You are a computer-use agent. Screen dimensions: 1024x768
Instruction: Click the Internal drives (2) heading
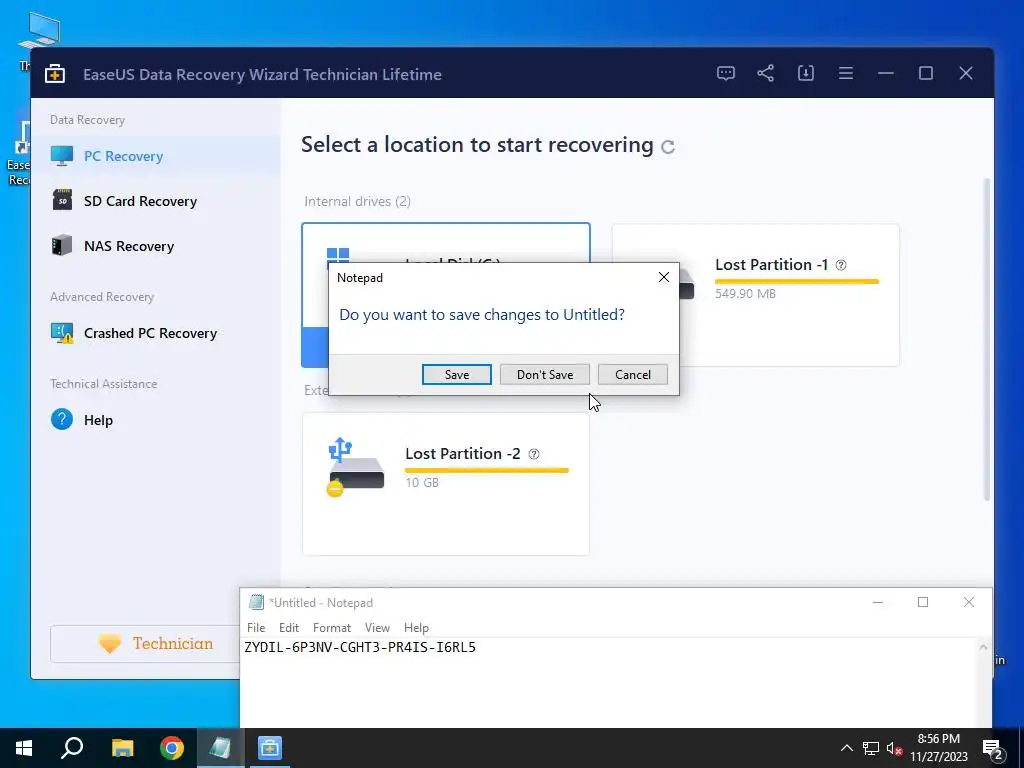point(357,202)
